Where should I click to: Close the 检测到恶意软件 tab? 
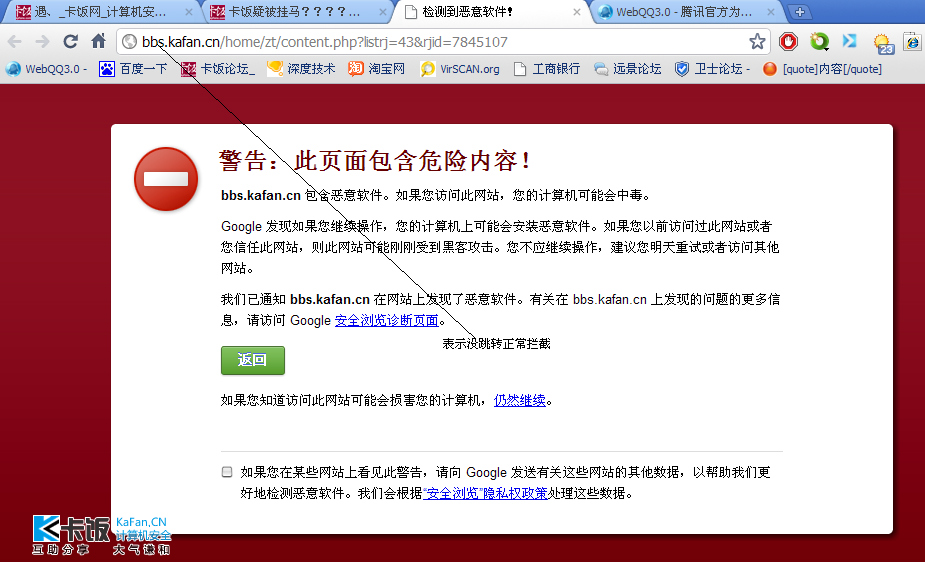[576, 12]
